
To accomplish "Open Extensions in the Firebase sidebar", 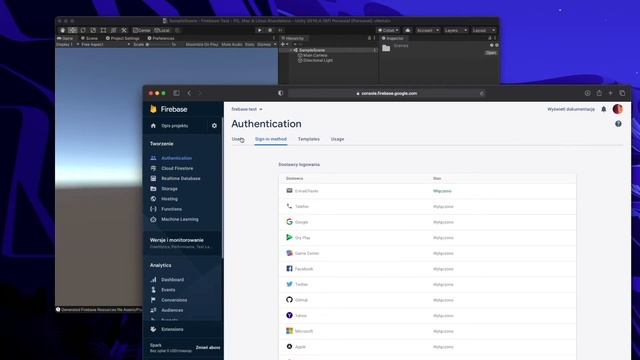I will click(x=172, y=329).
